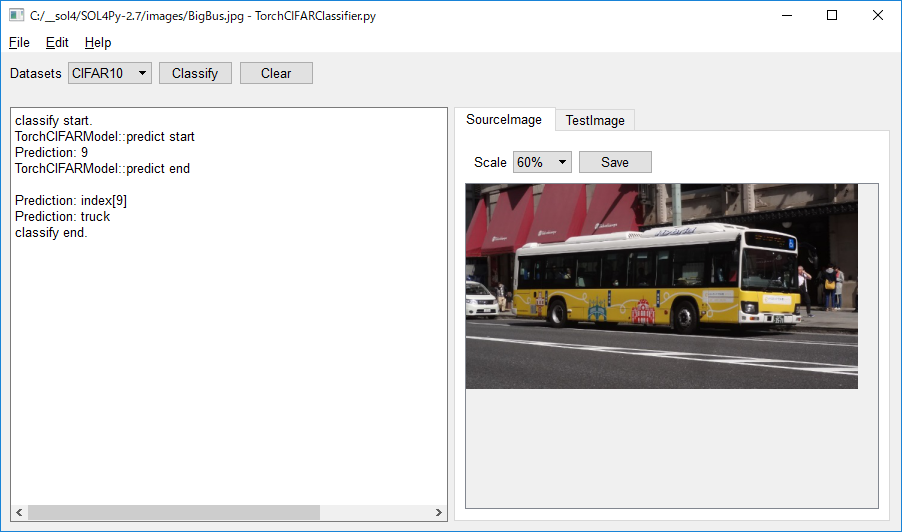Click the 'Prediction: truck' log line

coord(62,216)
